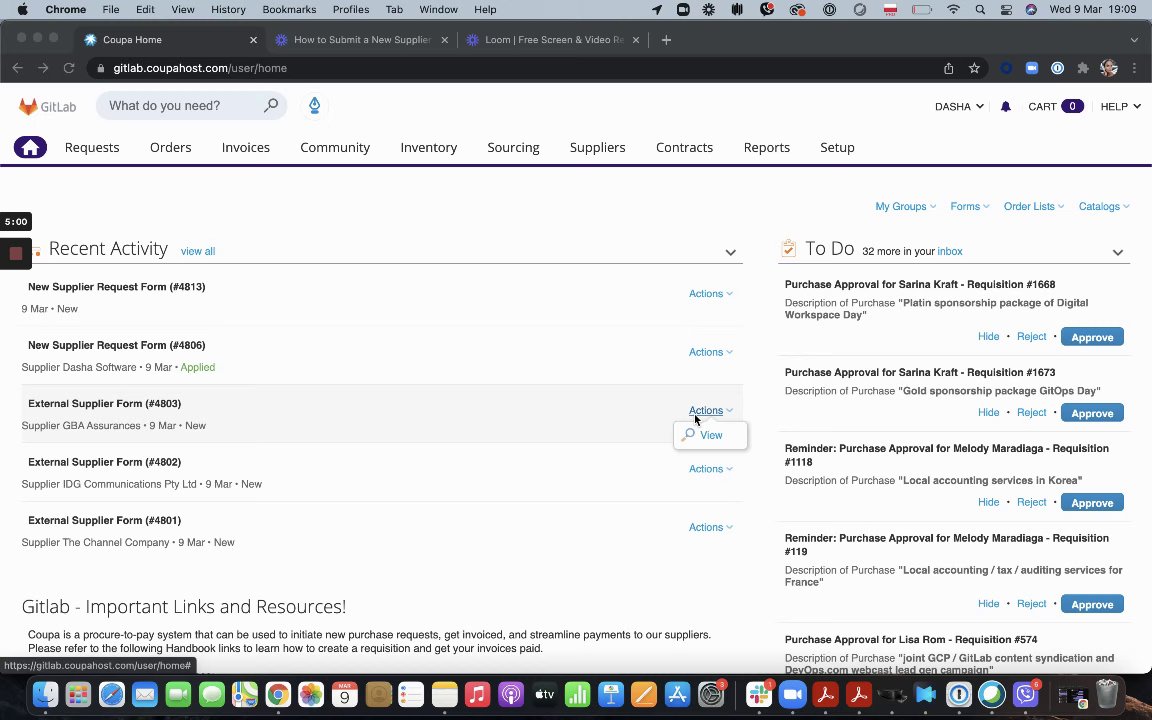
Task: Open Chrome extensions puzzle icon
Action: 1083,68
